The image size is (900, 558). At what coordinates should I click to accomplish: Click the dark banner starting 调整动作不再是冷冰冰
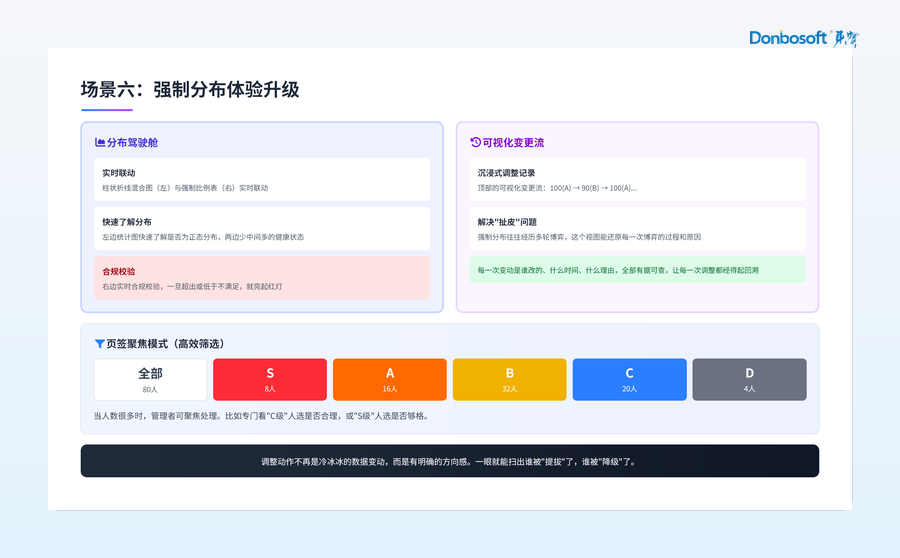(450, 461)
